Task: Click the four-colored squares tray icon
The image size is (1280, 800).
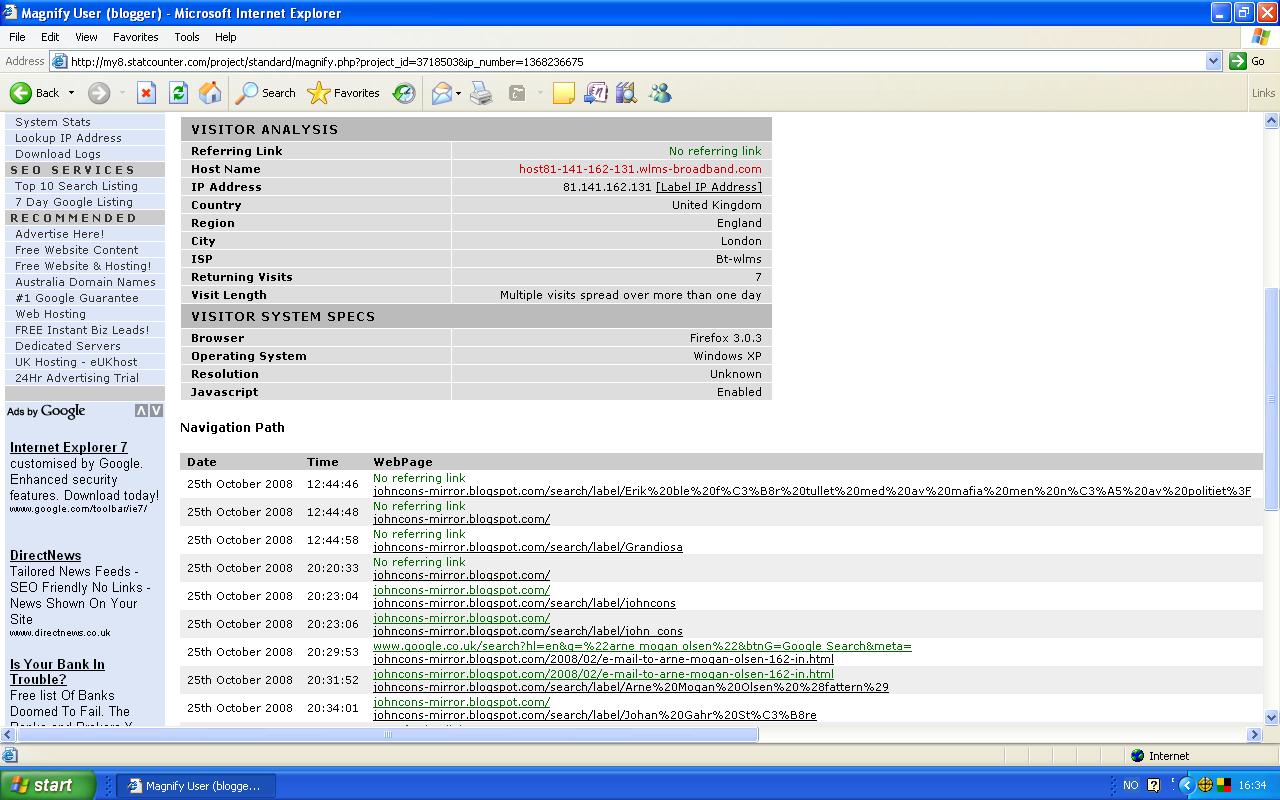Action: (1222, 785)
